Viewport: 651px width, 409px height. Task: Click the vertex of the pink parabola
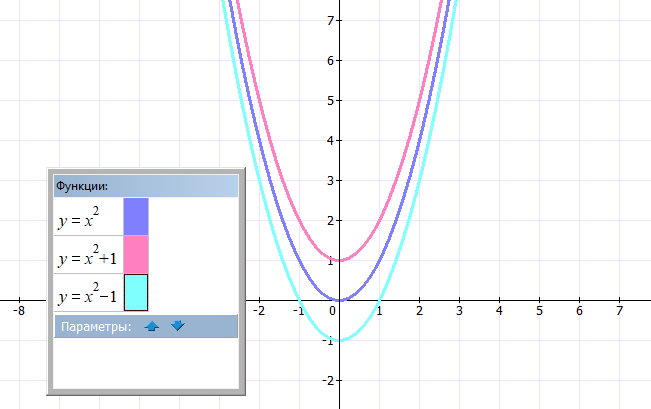(339, 261)
